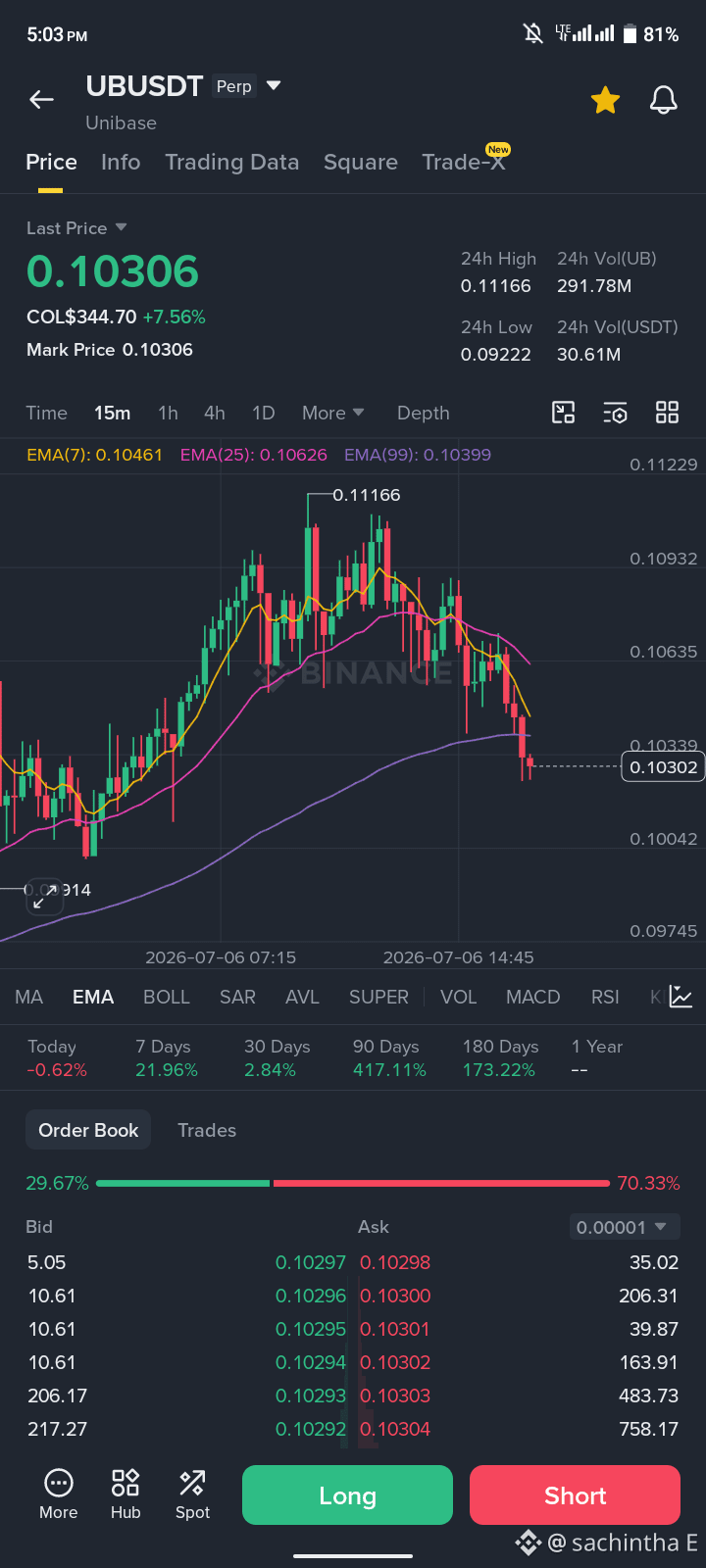Toggle the favorite star for UBUSDT

(605, 99)
